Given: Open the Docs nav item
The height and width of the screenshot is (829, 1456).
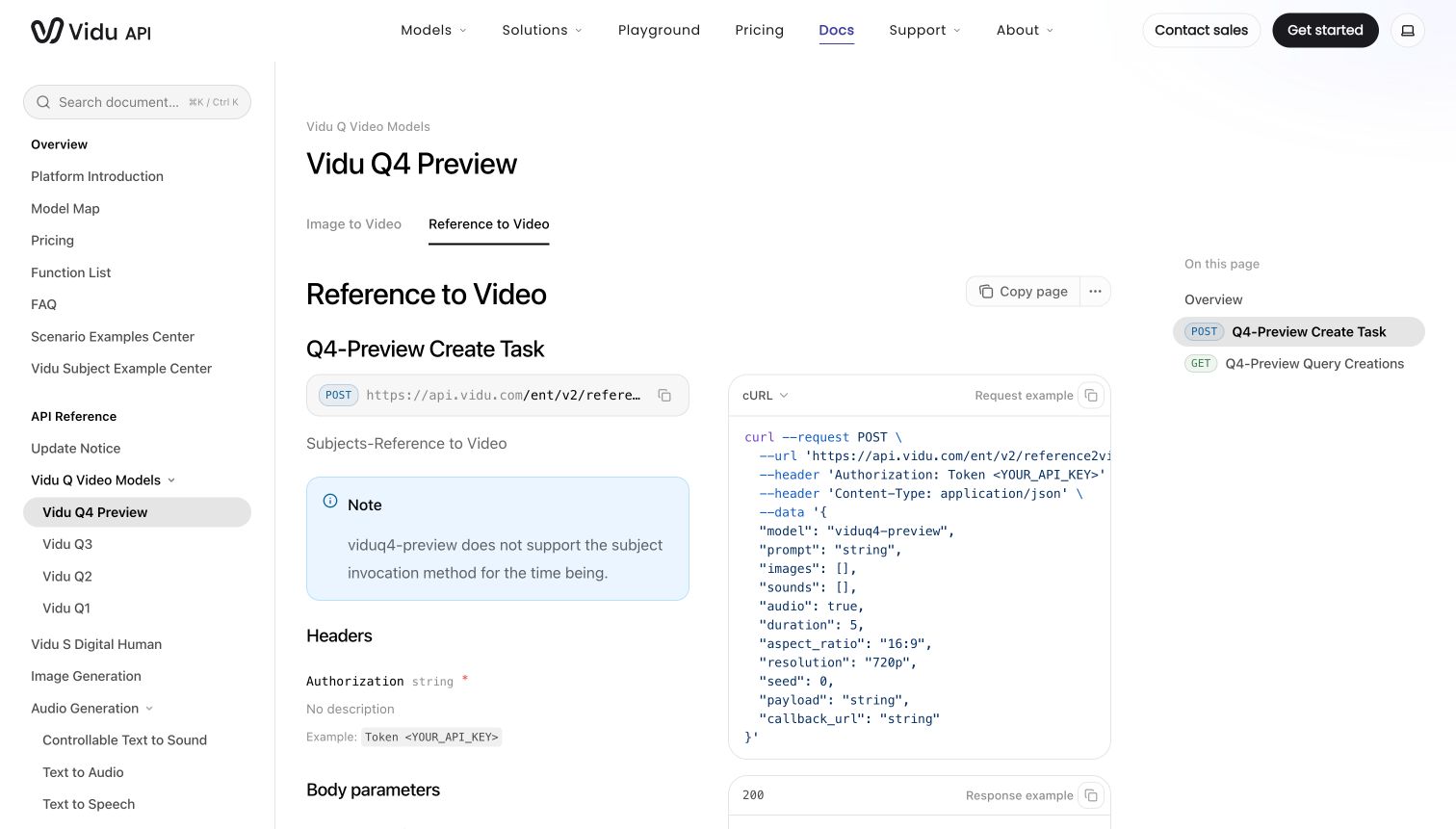Looking at the screenshot, I should pyautogui.click(x=836, y=31).
